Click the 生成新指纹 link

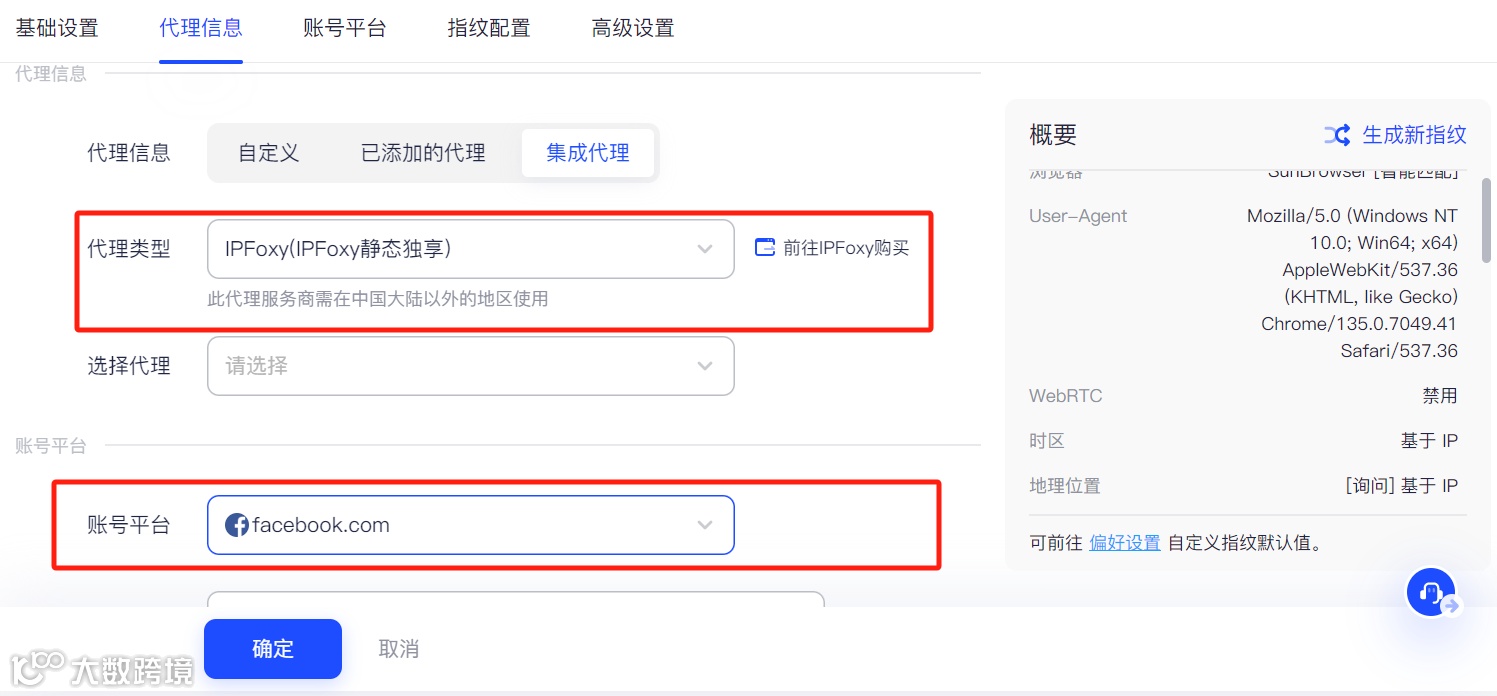pos(1414,134)
